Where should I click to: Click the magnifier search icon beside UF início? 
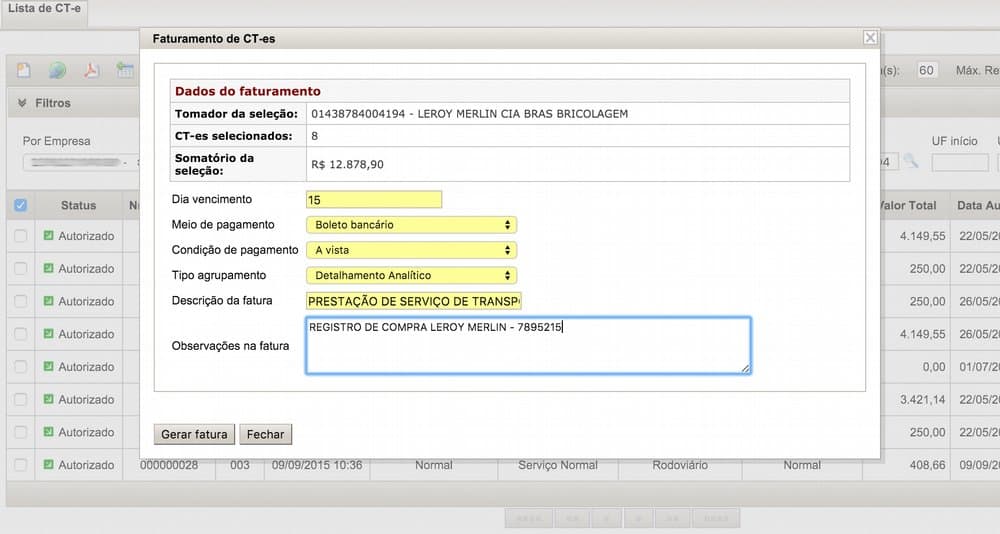pyautogui.click(x=911, y=161)
